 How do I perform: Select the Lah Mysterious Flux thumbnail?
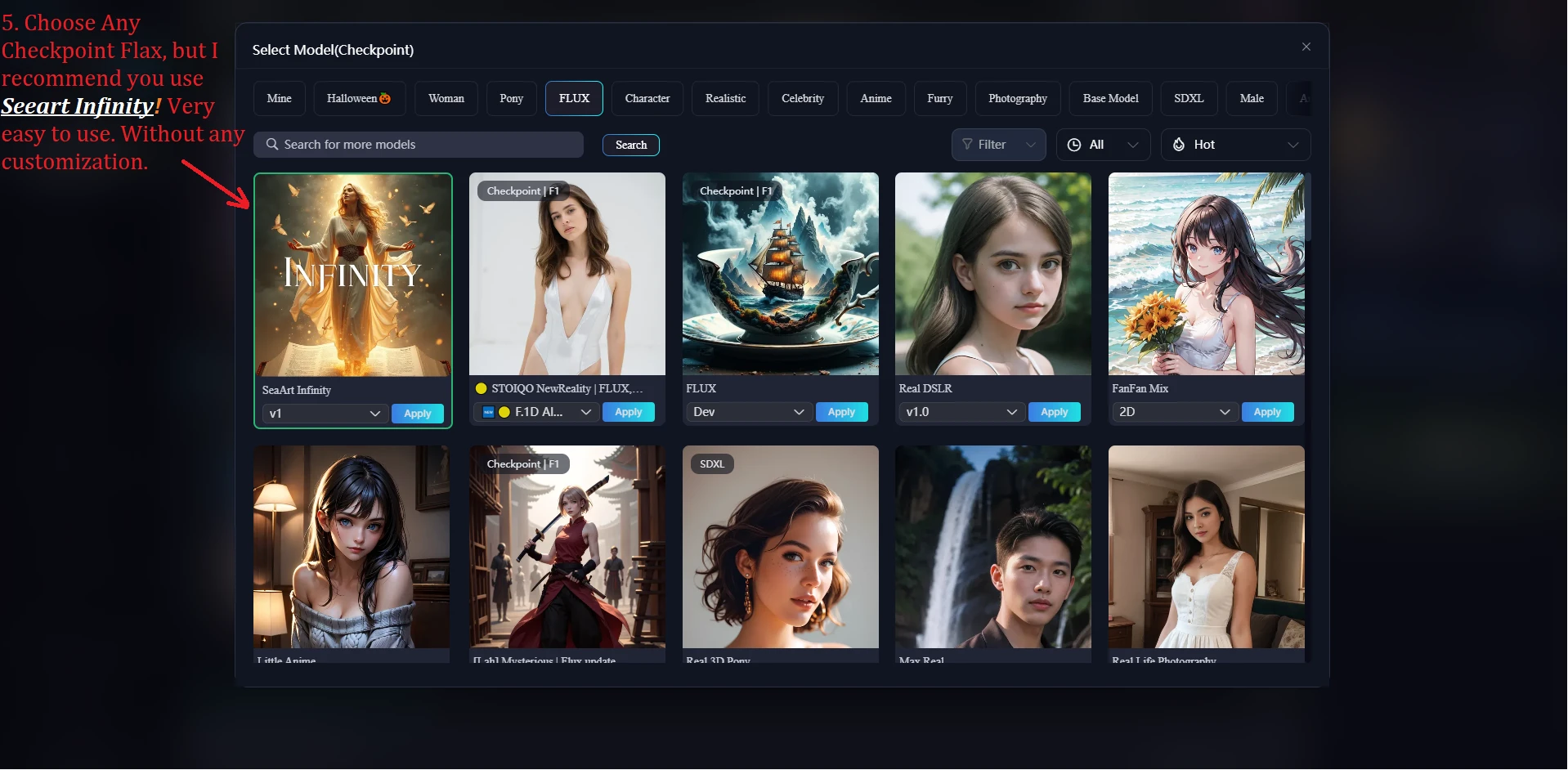point(567,547)
